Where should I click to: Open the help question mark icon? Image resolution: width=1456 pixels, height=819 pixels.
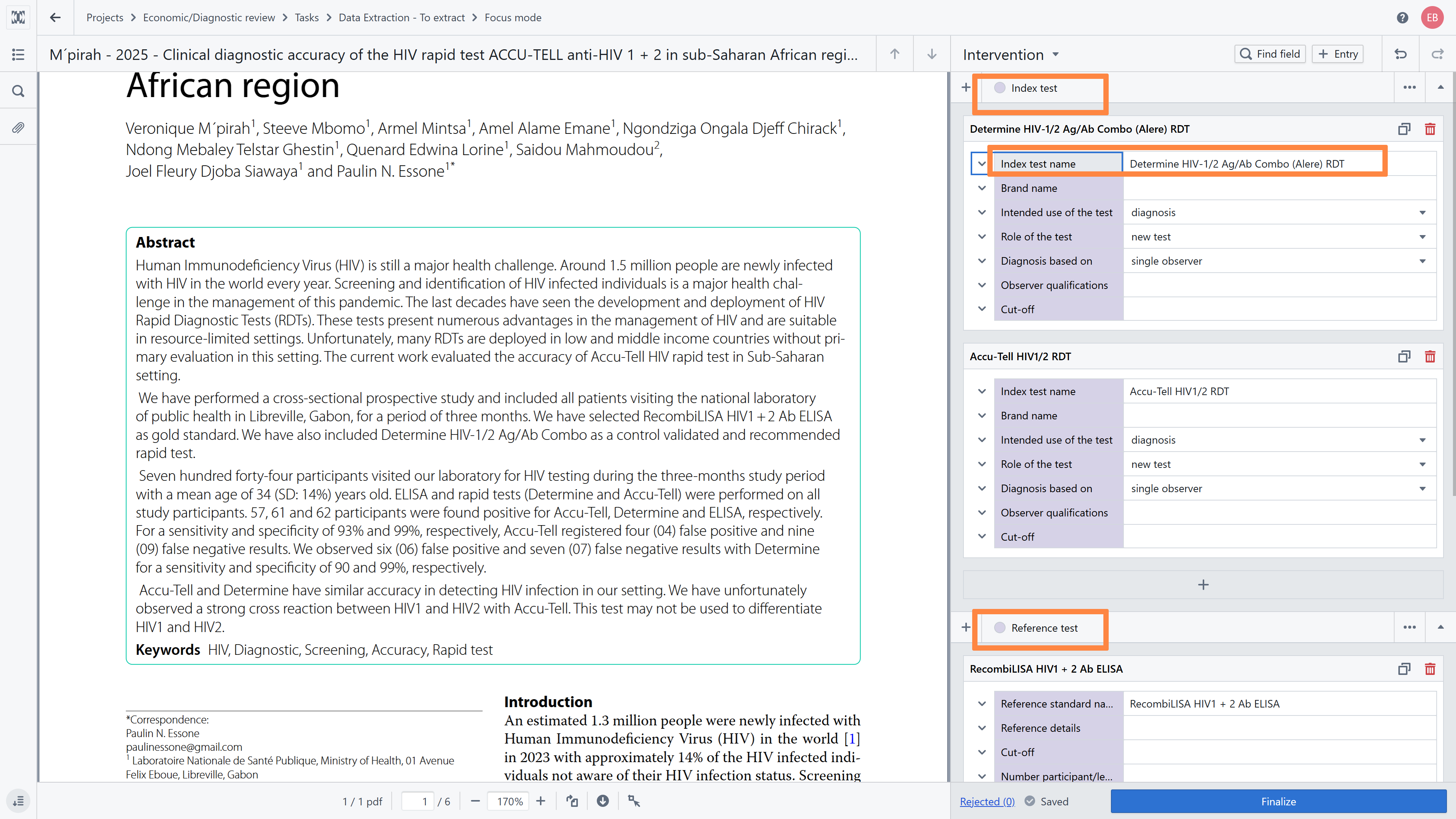1402,17
